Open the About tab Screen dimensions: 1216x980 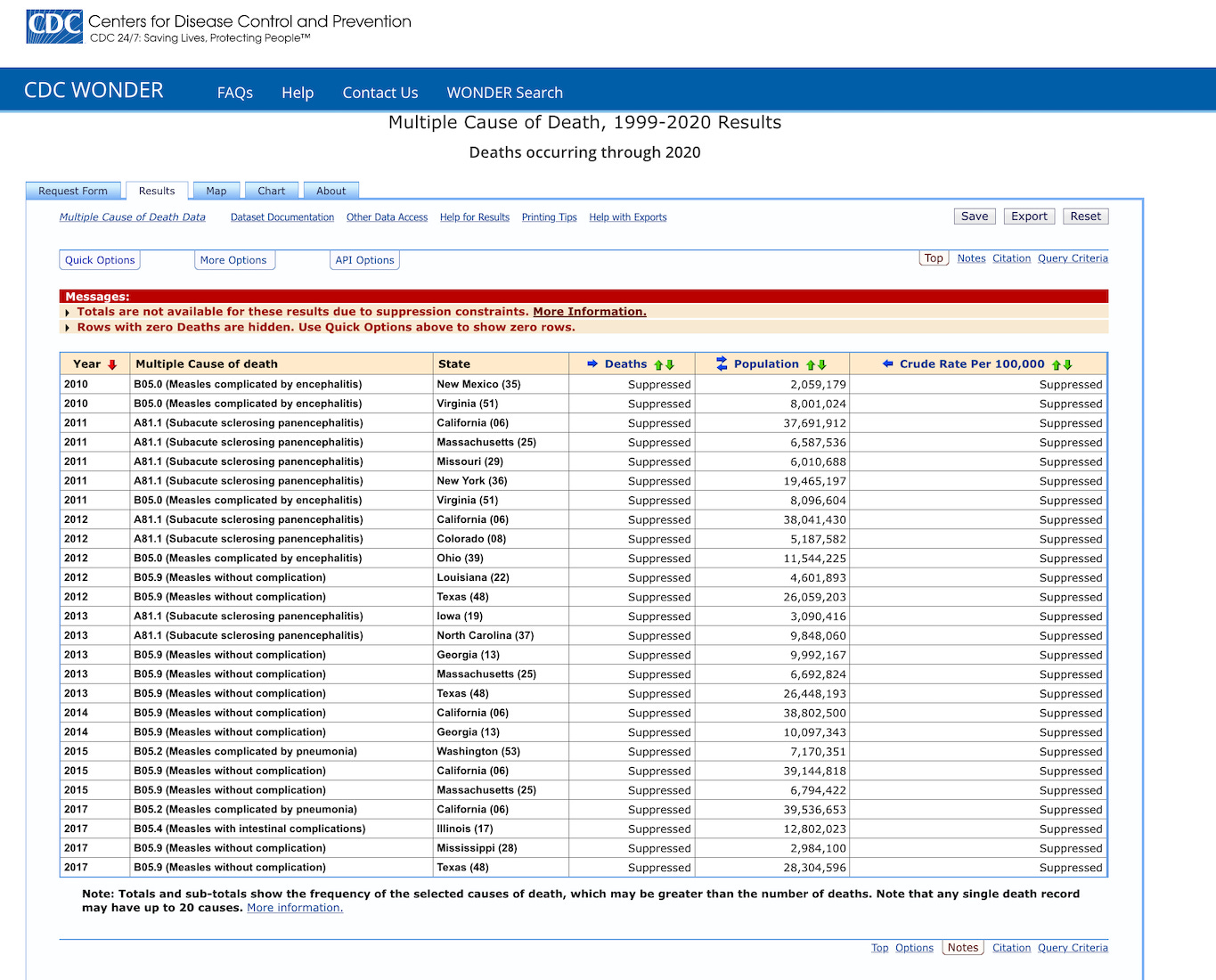(331, 191)
